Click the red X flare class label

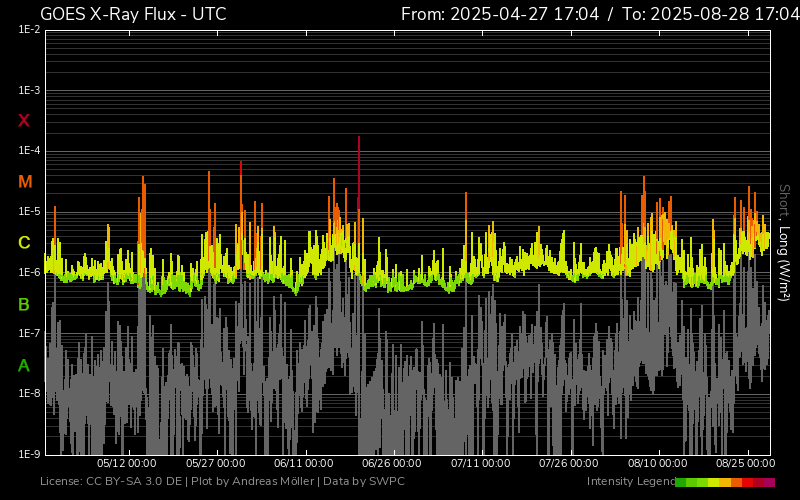pos(24,121)
